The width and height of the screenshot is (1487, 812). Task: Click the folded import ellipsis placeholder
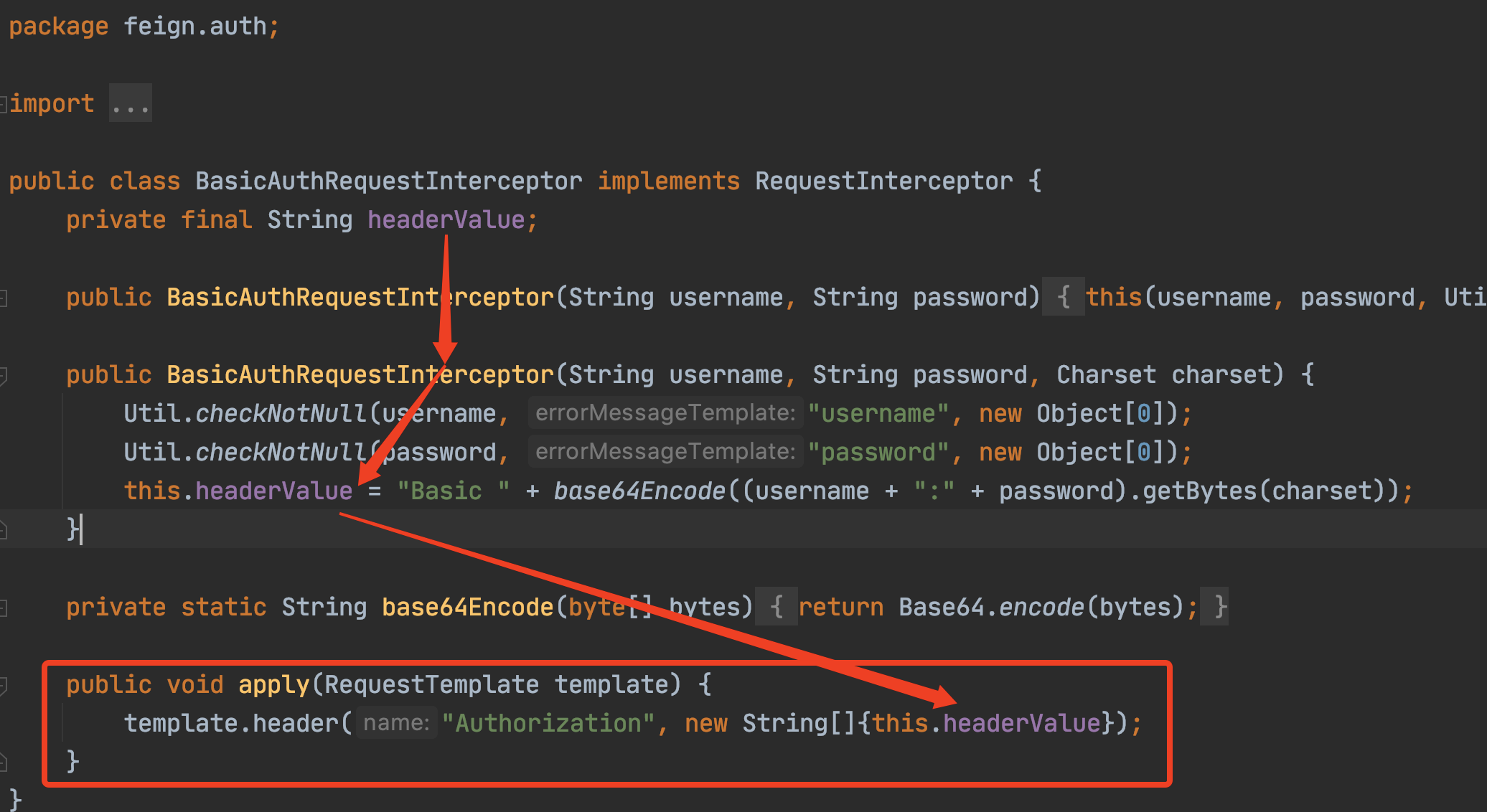coord(130,104)
